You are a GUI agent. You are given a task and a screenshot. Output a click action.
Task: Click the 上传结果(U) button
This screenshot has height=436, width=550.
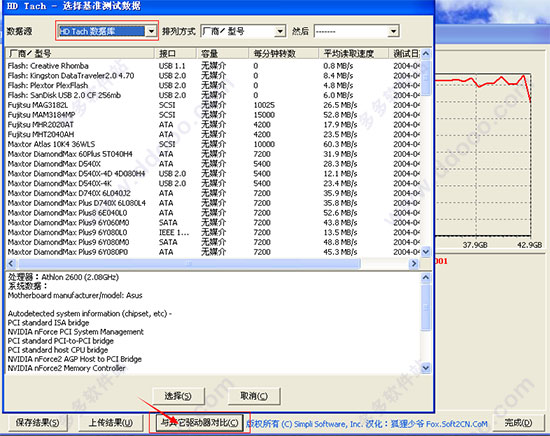coord(111,423)
